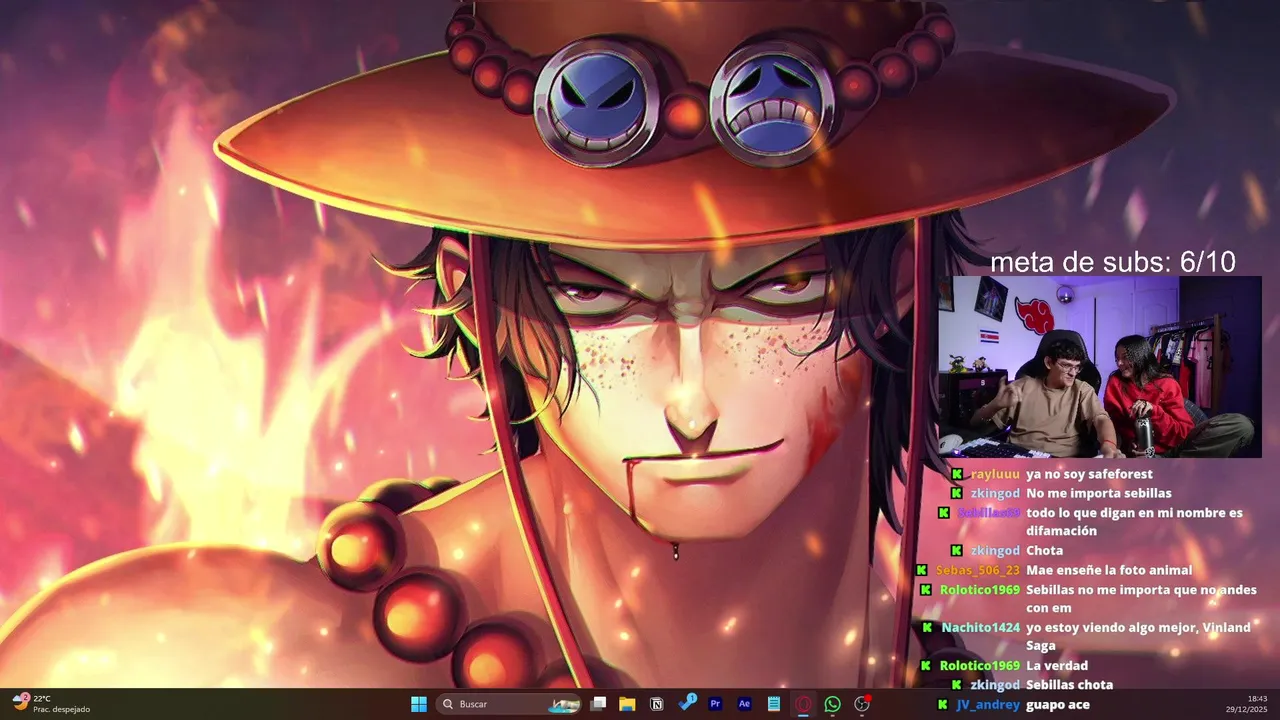Open WhatsApp from the taskbar
The height and width of the screenshot is (720, 1280).
832,704
